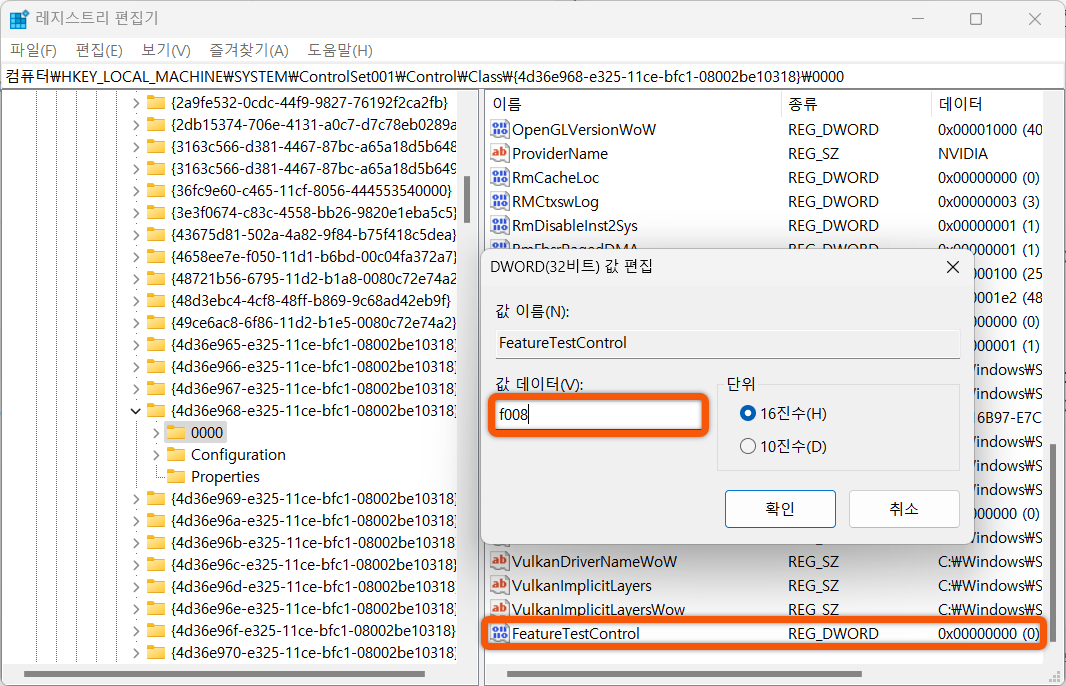Select the RmCacheLoc DWORD icon
The image size is (1066, 686).
pyautogui.click(x=500, y=177)
